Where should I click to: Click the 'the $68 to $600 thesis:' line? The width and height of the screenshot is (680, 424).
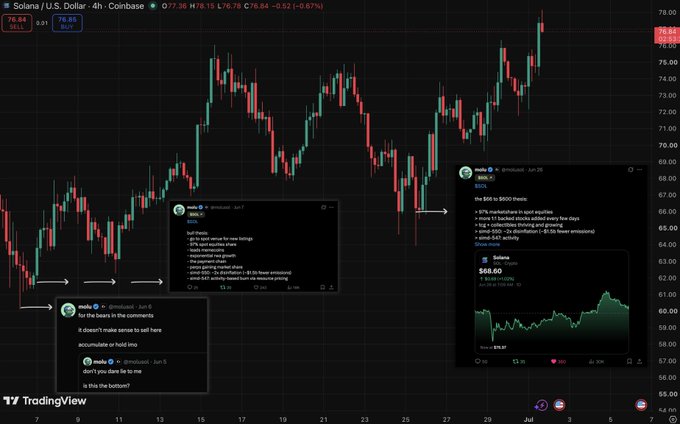tap(501, 199)
